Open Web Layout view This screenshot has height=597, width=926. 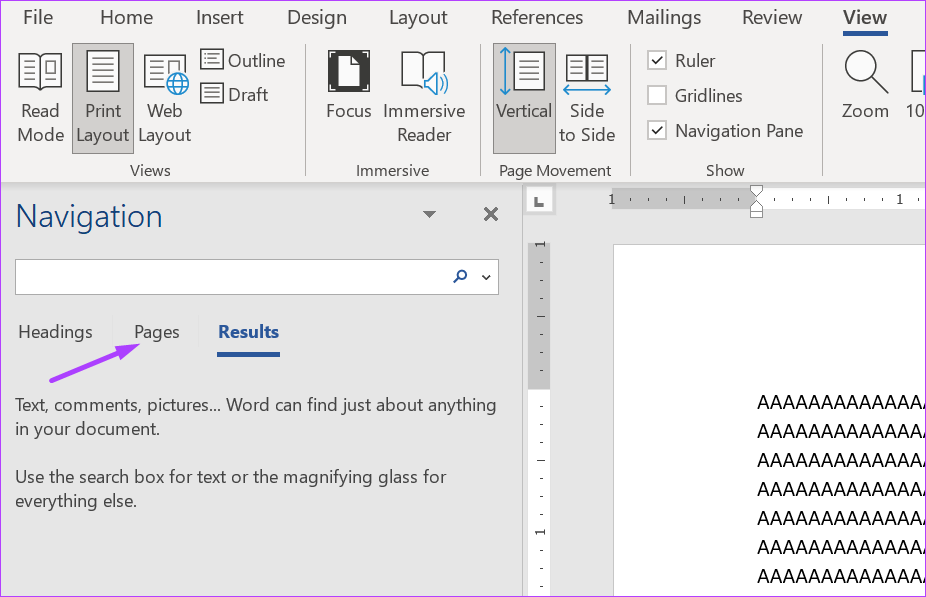165,97
